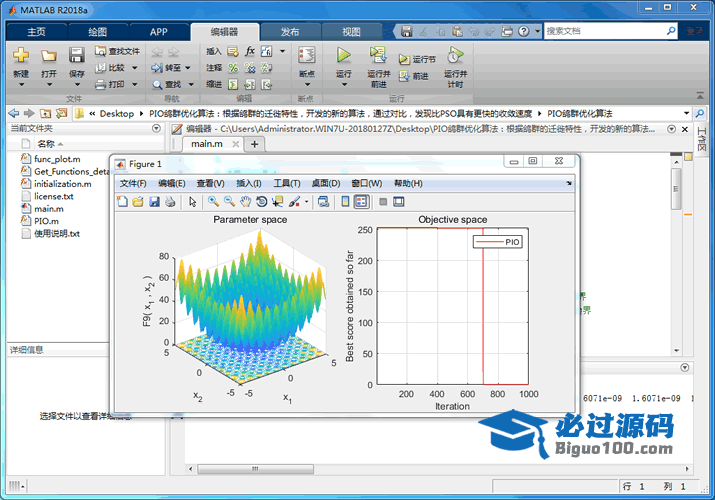This screenshot has height=500, width=715.
Task: Switch to the APP ribbon tab
Action: pos(159,31)
